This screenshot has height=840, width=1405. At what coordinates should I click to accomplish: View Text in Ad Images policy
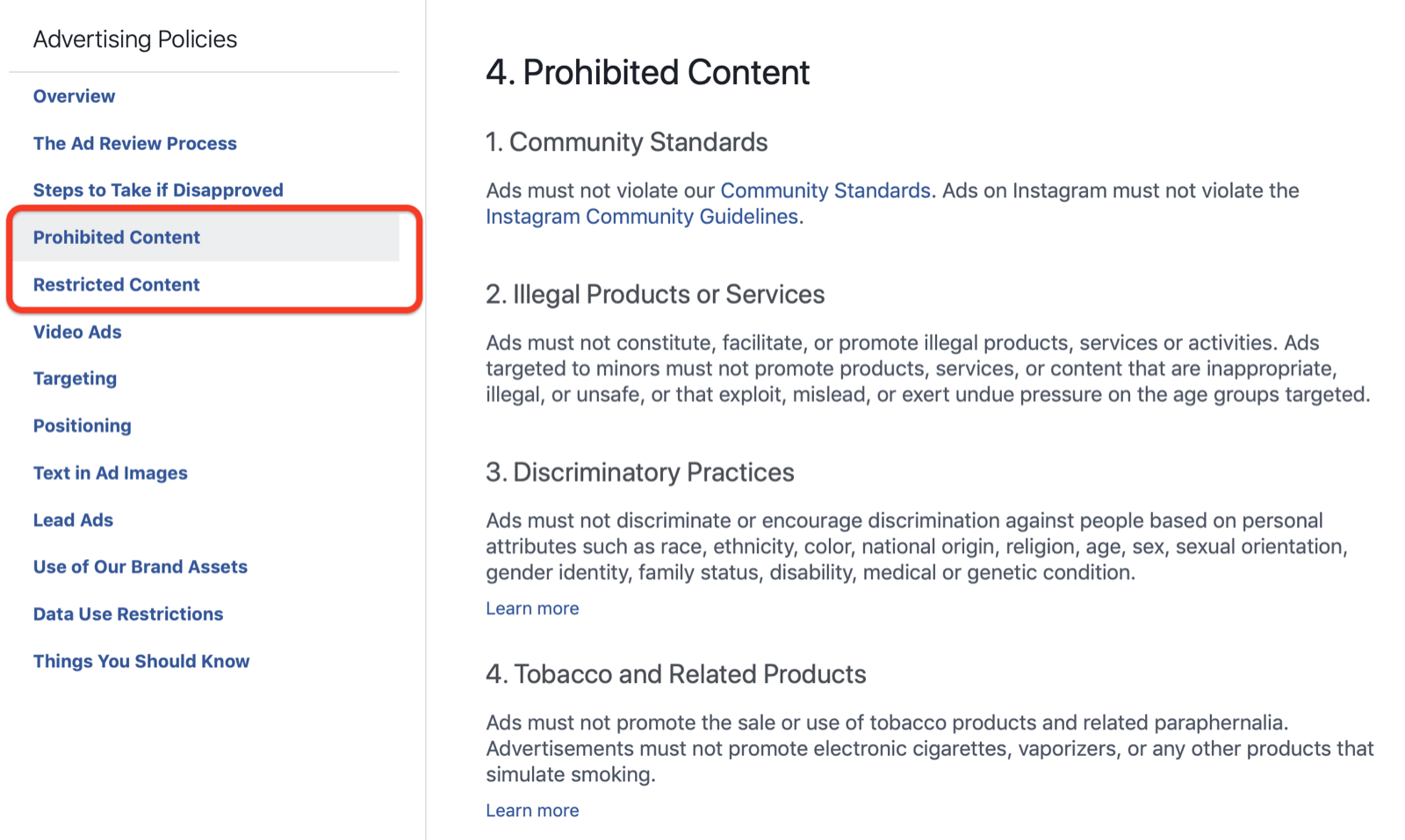click(111, 473)
